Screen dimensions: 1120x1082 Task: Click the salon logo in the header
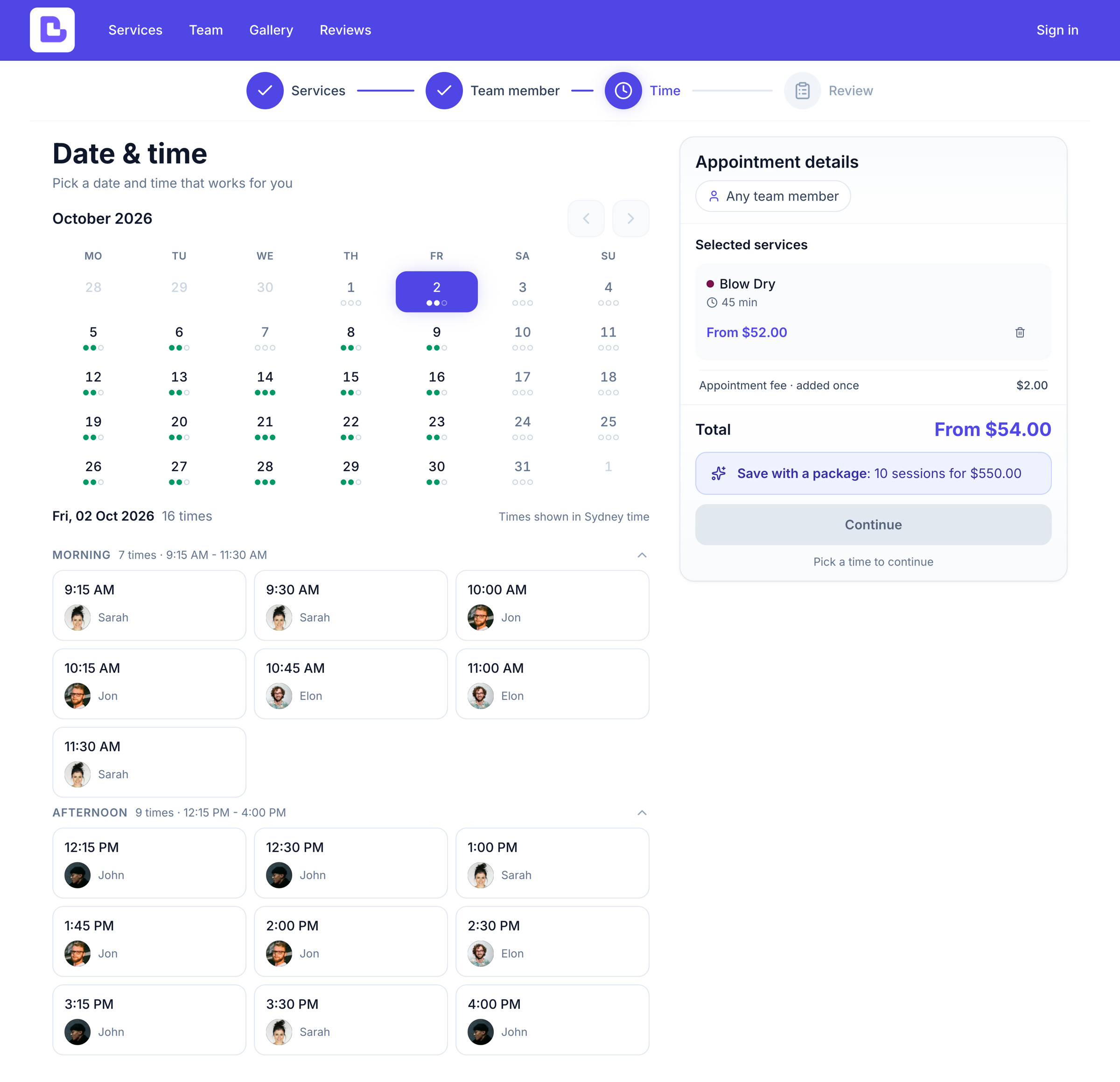[x=52, y=30]
